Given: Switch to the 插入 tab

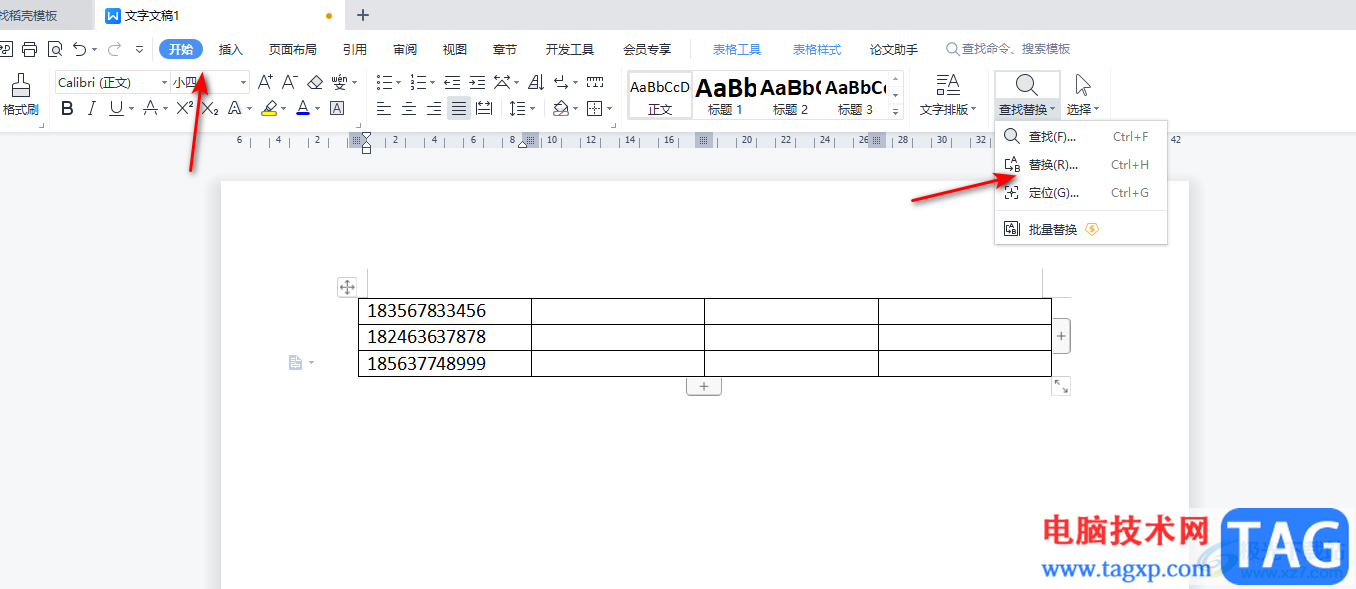Looking at the screenshot, I should click(x=231, y=49).
